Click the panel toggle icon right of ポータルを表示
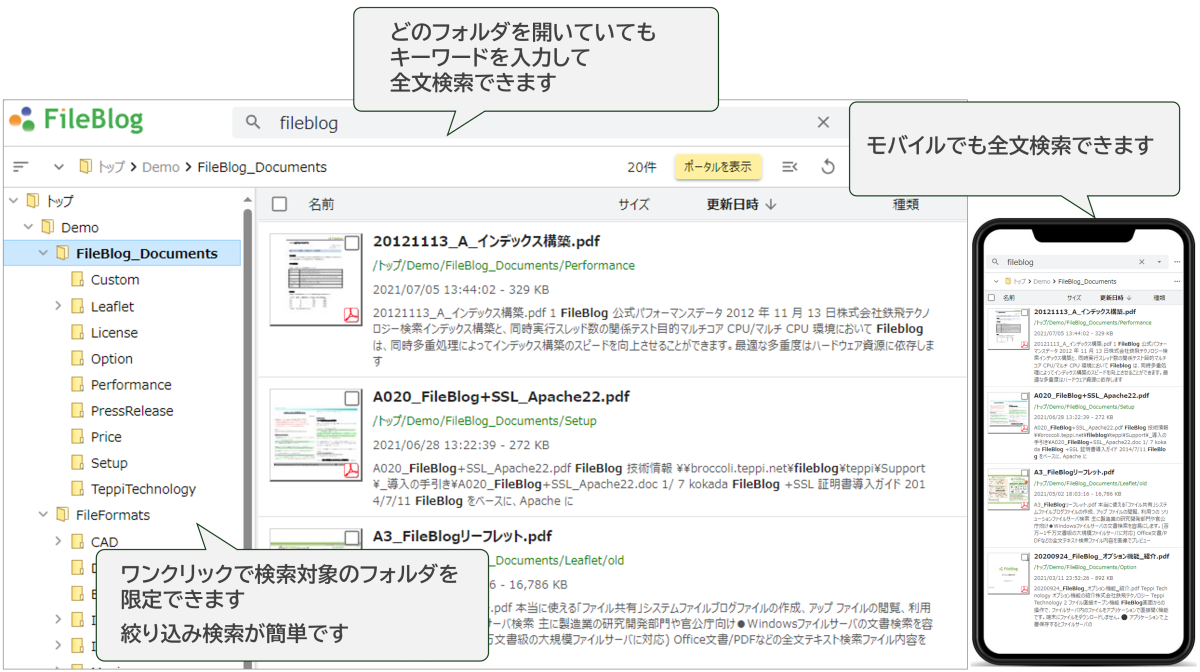The image size is (1200, 672). (x=789, y=166)
